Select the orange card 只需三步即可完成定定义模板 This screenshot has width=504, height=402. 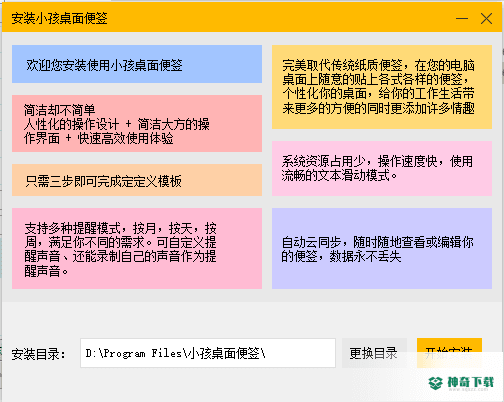tap(137, 180)
